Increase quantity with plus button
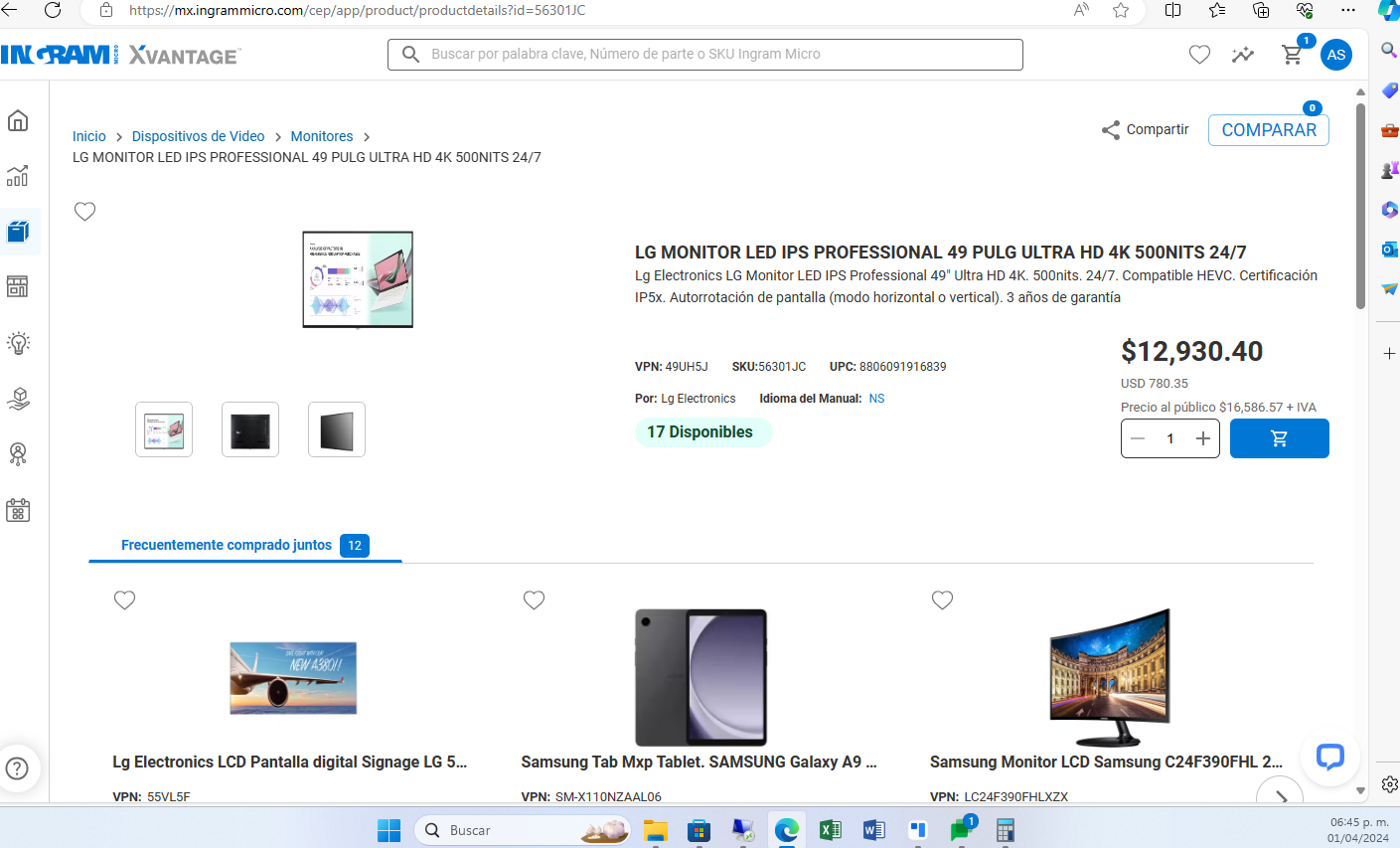The width and height of the screenshot is (1400, 848). click(x=1202, y=438)
